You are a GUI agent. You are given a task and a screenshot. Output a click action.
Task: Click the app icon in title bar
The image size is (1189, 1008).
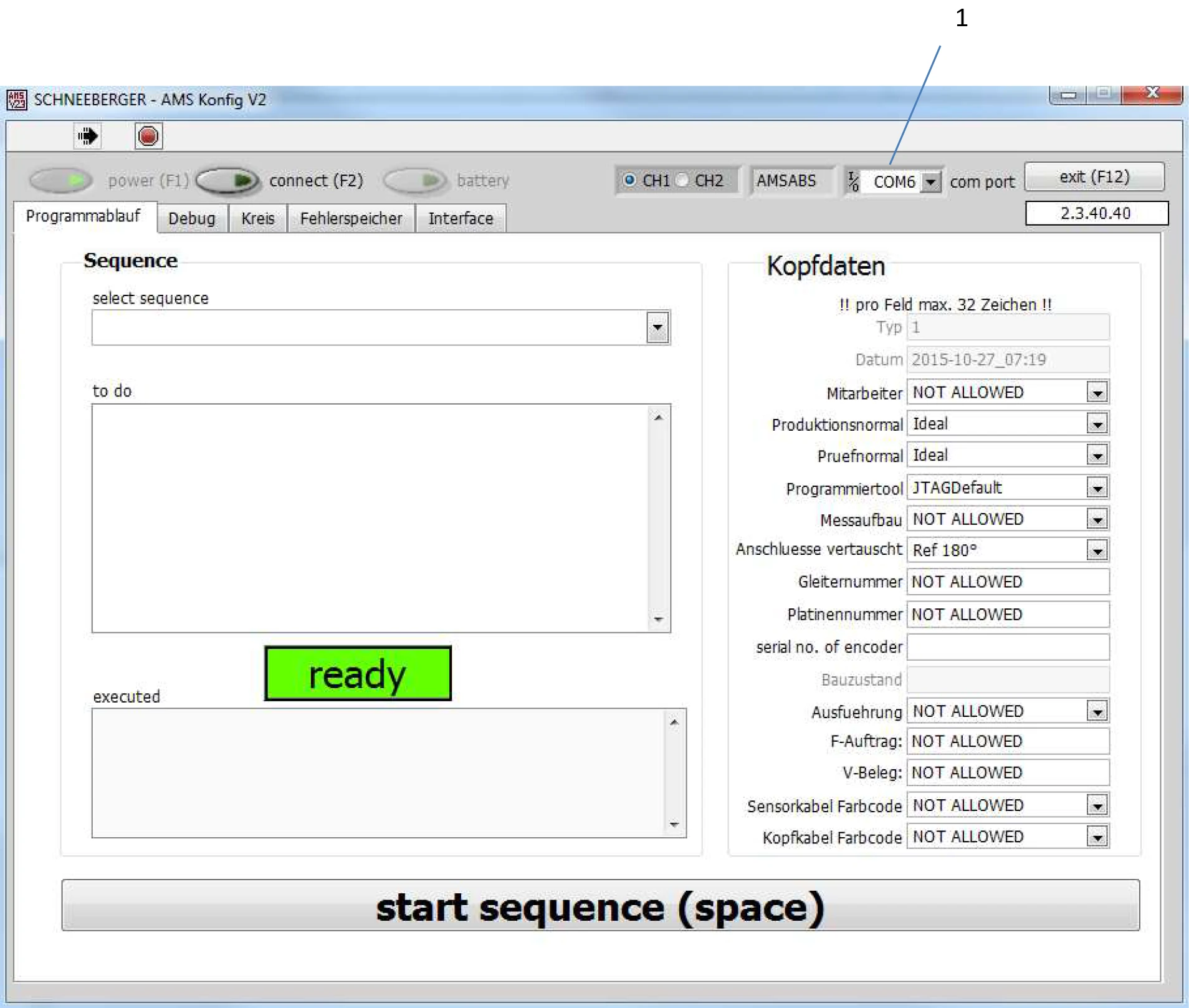[17, 100]
